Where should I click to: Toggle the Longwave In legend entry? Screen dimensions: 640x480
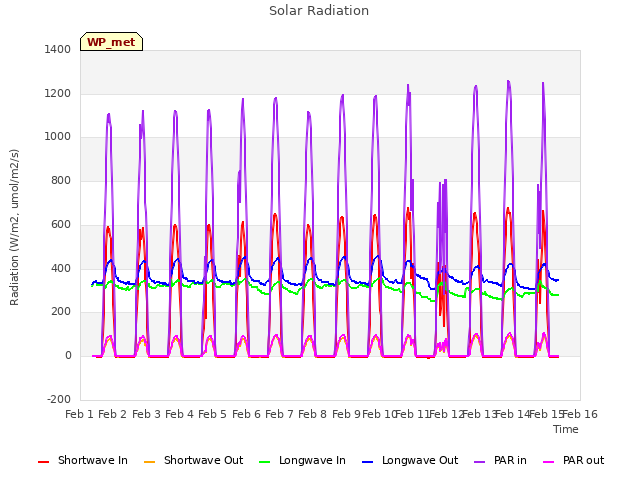302,460
